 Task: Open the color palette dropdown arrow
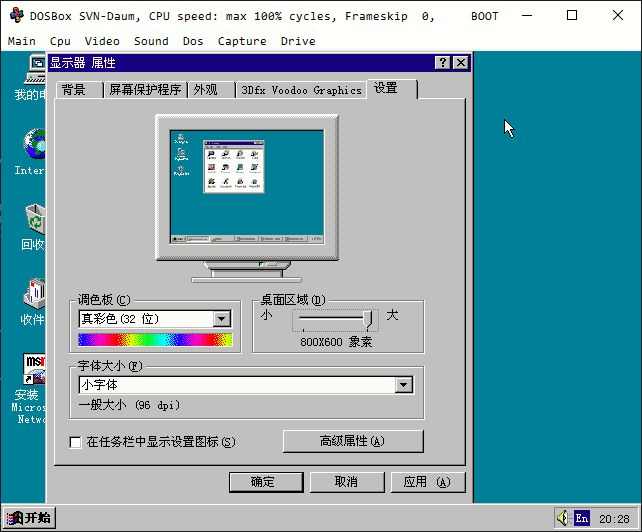point(222,319)
